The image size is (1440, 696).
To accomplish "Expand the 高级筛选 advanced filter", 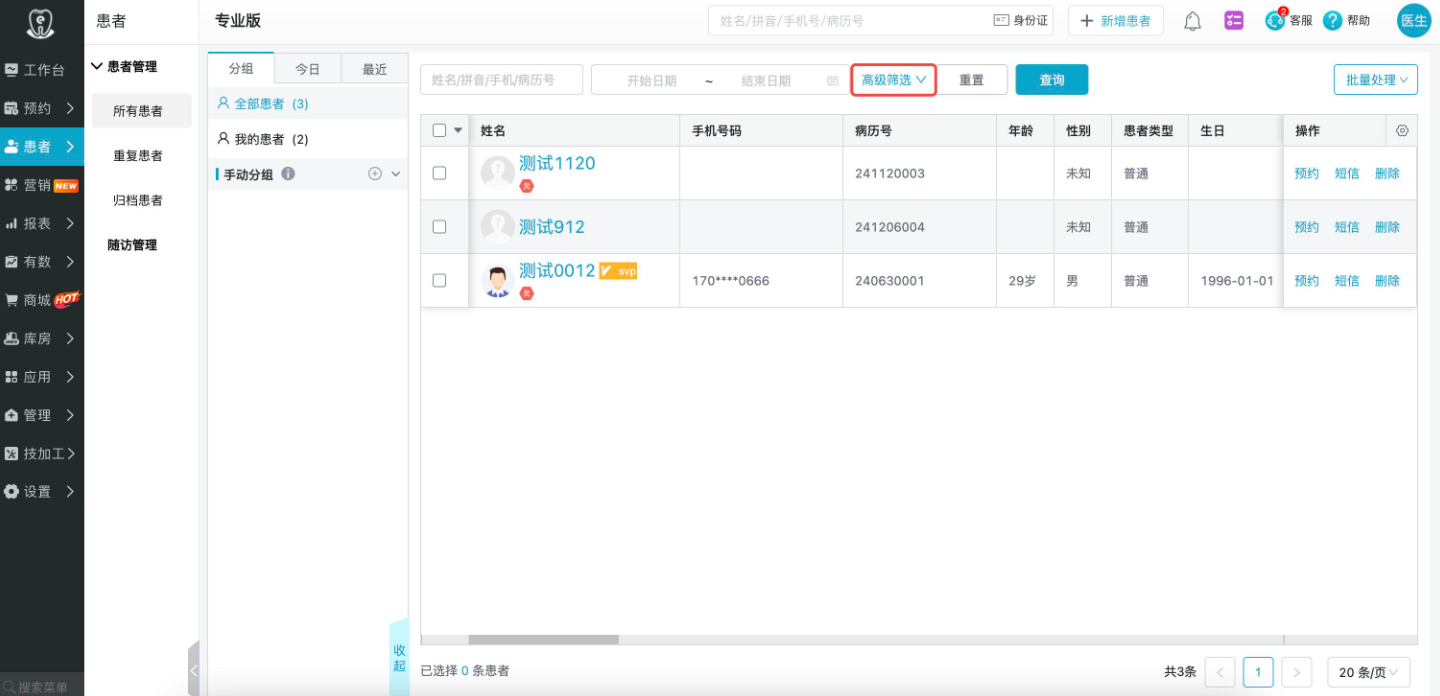I will (x=894, y=80).
